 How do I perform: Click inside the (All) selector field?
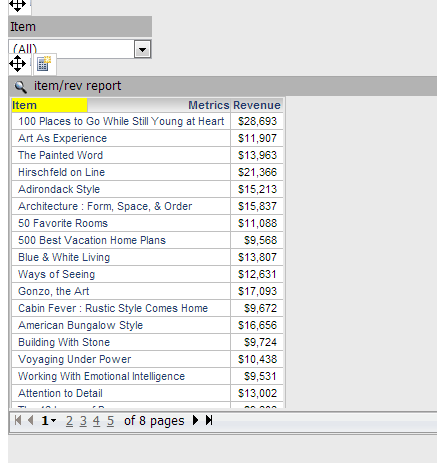[72, 49]
